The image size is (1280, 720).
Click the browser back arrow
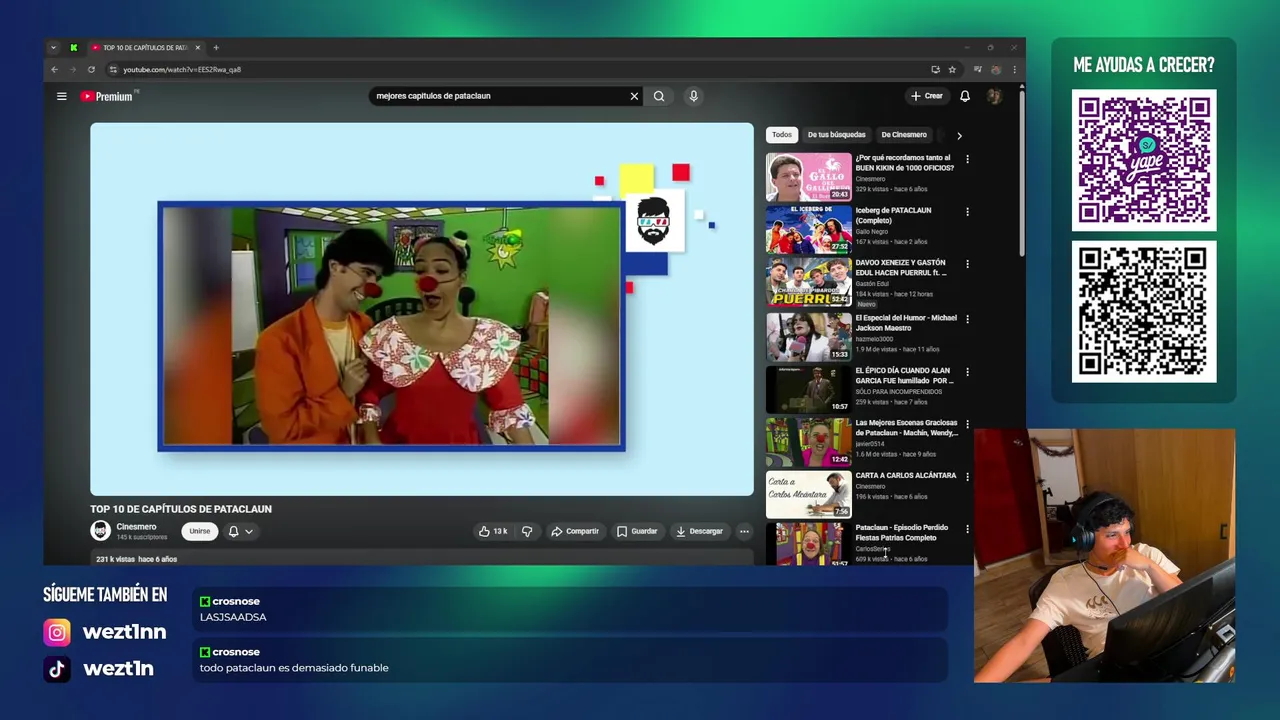pos(55,69)
